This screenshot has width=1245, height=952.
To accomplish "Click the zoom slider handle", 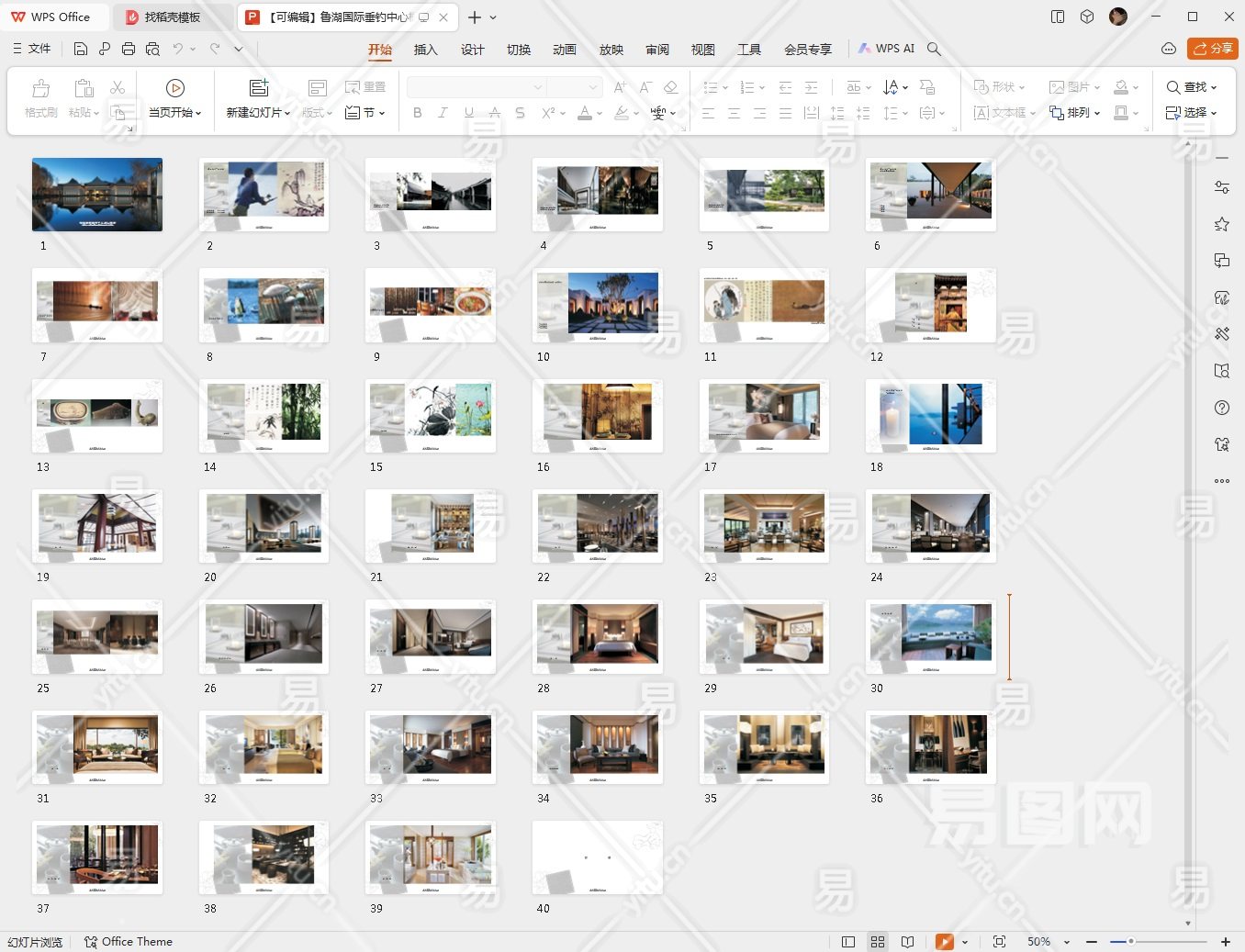I will (1131, 942).
